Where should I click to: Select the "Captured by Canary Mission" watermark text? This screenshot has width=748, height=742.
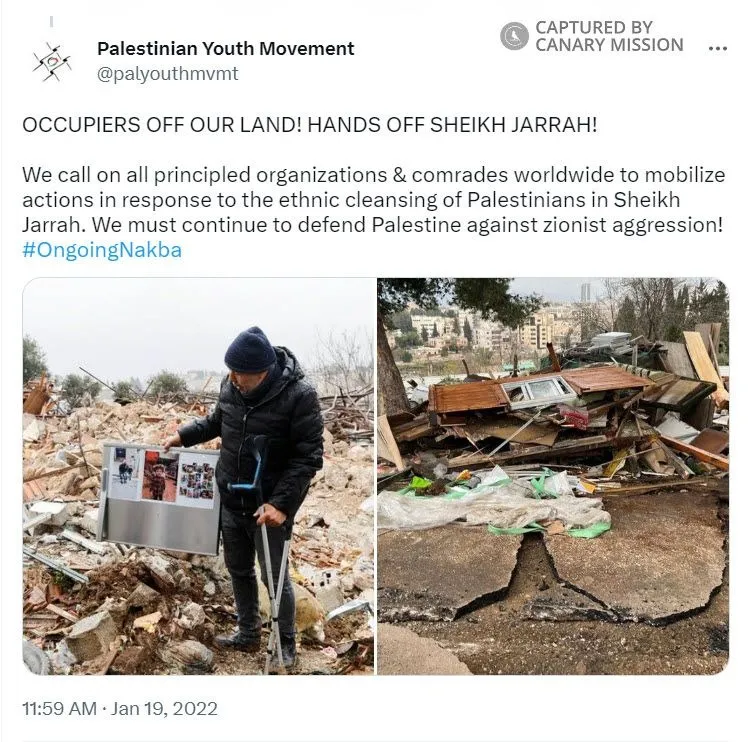(x=609, y=36)
